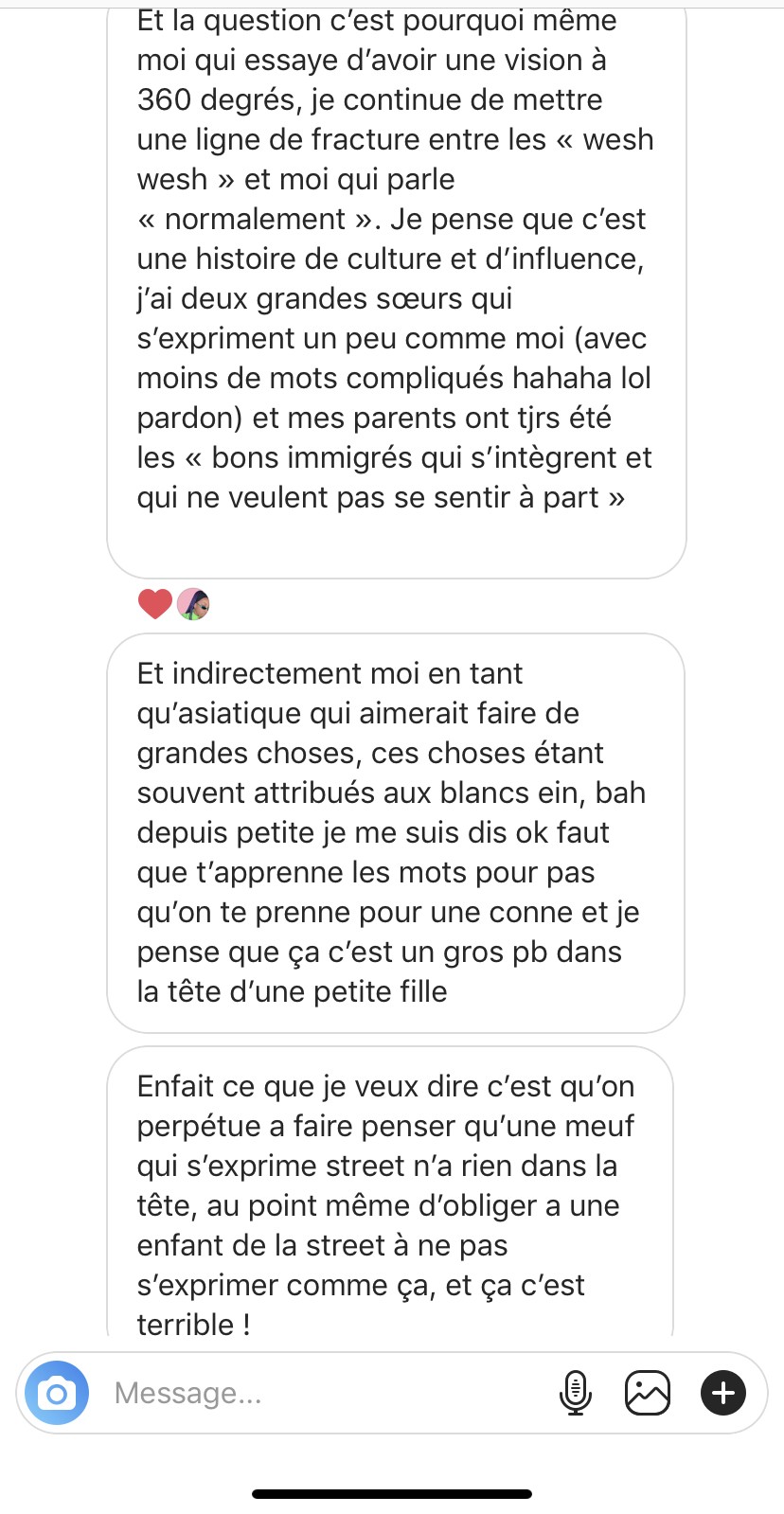The image size is (784, 1514).
Task: Tap the line "depuis petite je me suis dis"
Action: click(373, 832)
